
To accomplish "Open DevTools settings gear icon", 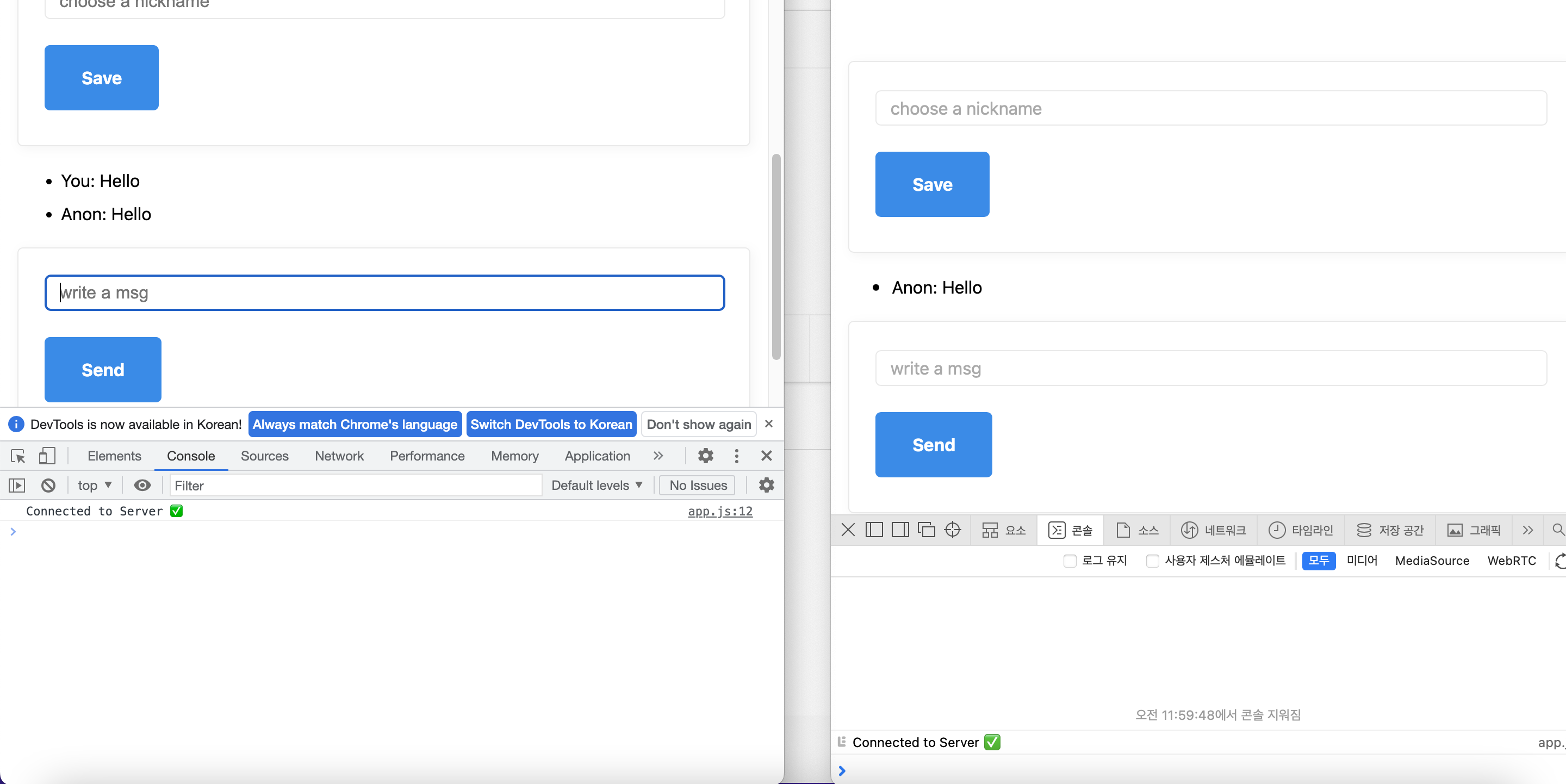I will [705, 456].
